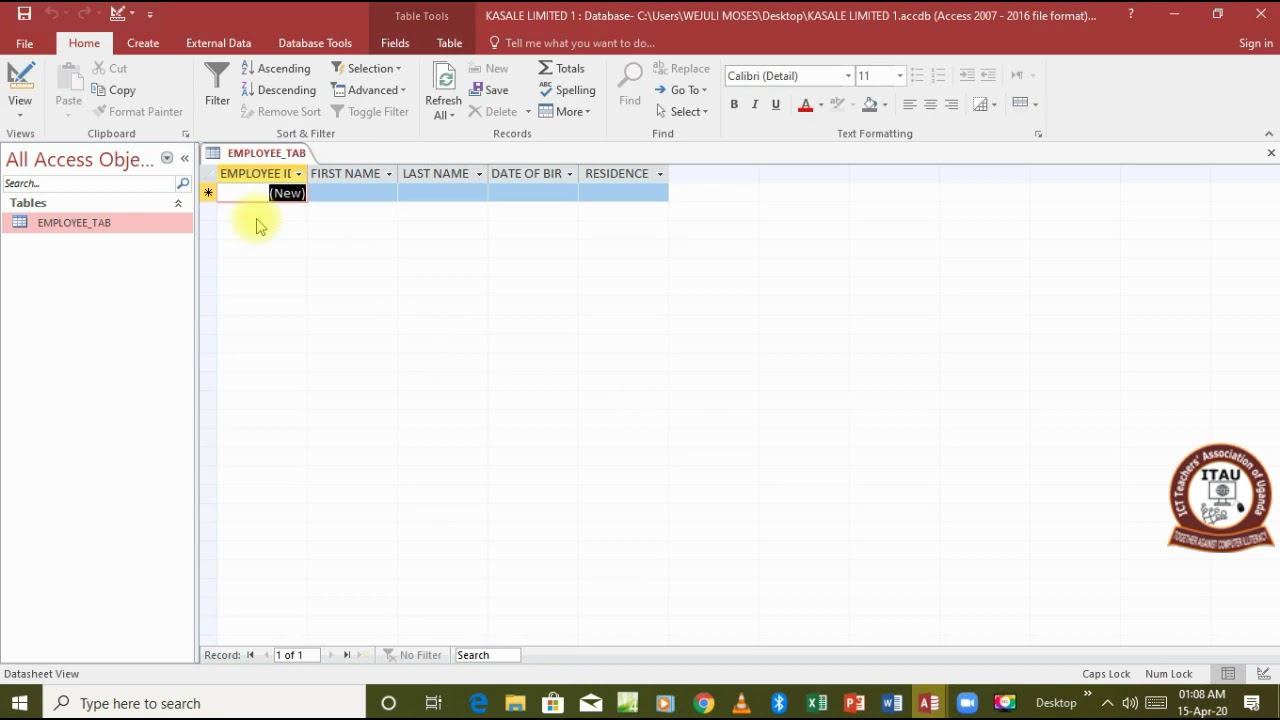
Task: Toggle Underline formatting
Action: (776, 104)
